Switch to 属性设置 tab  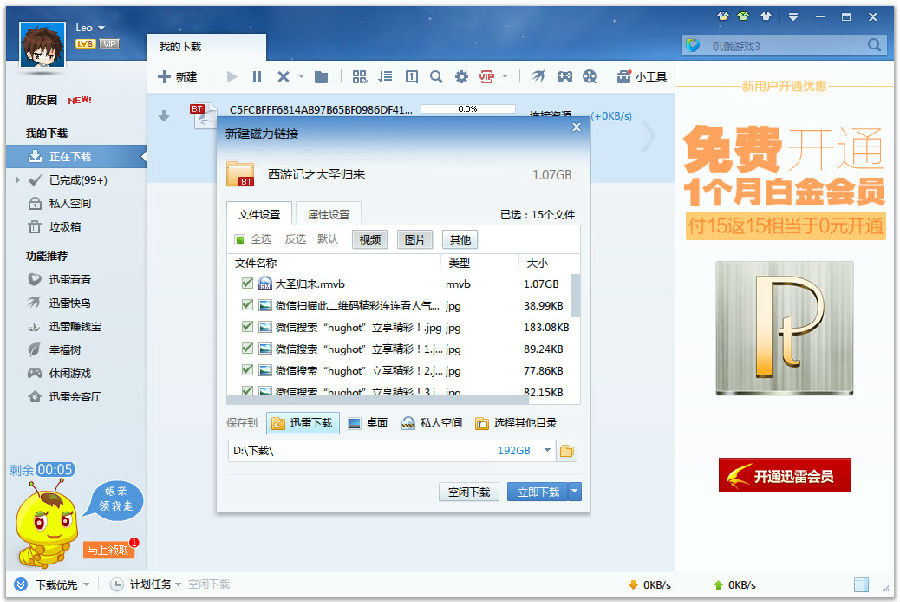pyautogui.click(x=328, y=214)
